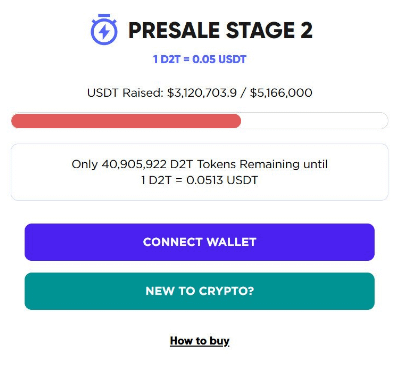Screen dimensions: 394x373
Task: Click the blue 1 D2T = 0.05 USDT price text
Action: pyautogui.click(x=199, y=59)
